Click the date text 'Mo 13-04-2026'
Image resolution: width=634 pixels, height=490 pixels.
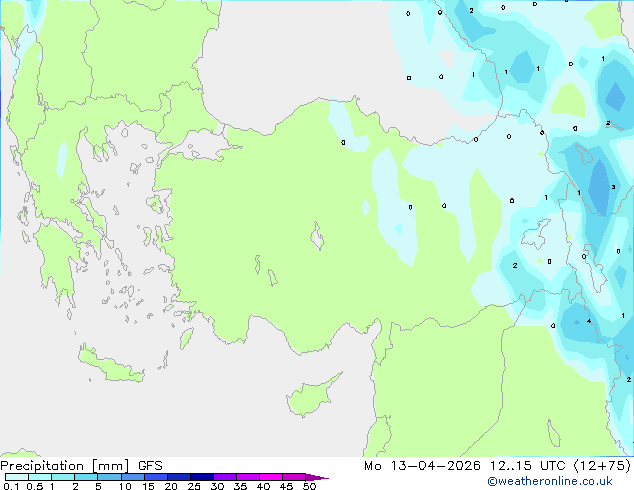422,466
